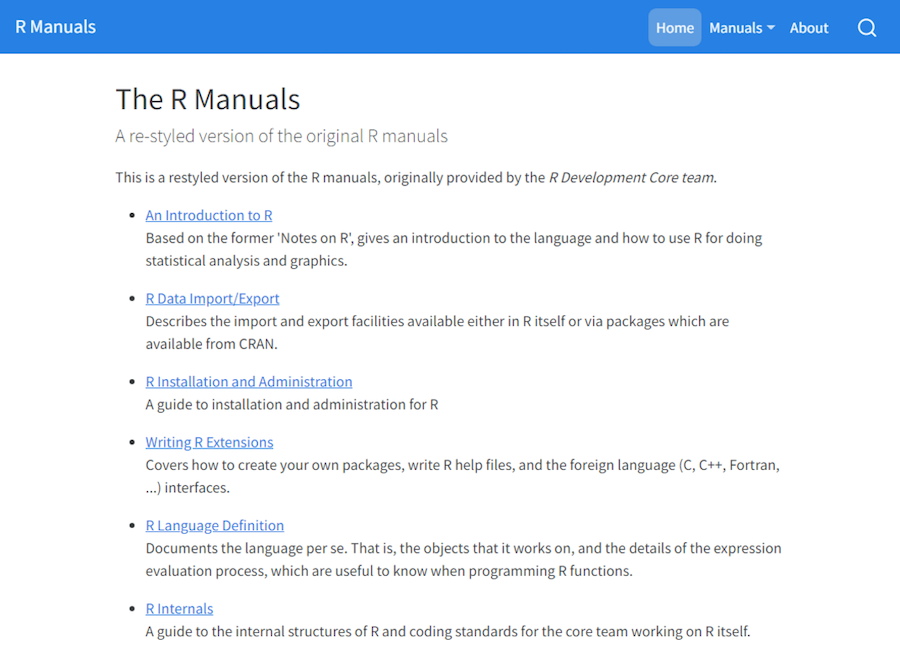
Task: Follow the R Data Import/Export link
Action: 212,298
